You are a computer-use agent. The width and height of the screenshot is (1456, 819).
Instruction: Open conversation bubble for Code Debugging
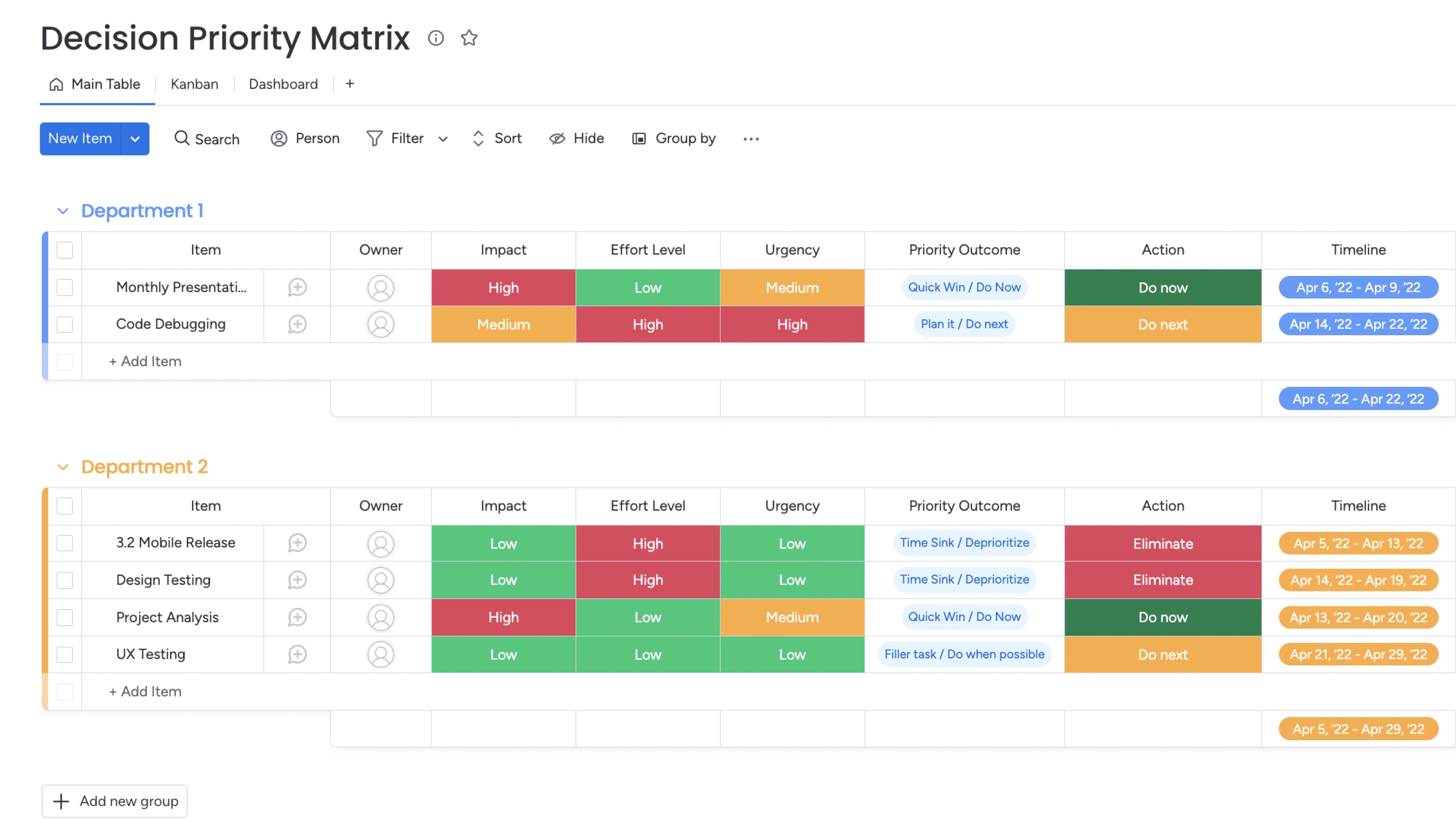point(297,324)
